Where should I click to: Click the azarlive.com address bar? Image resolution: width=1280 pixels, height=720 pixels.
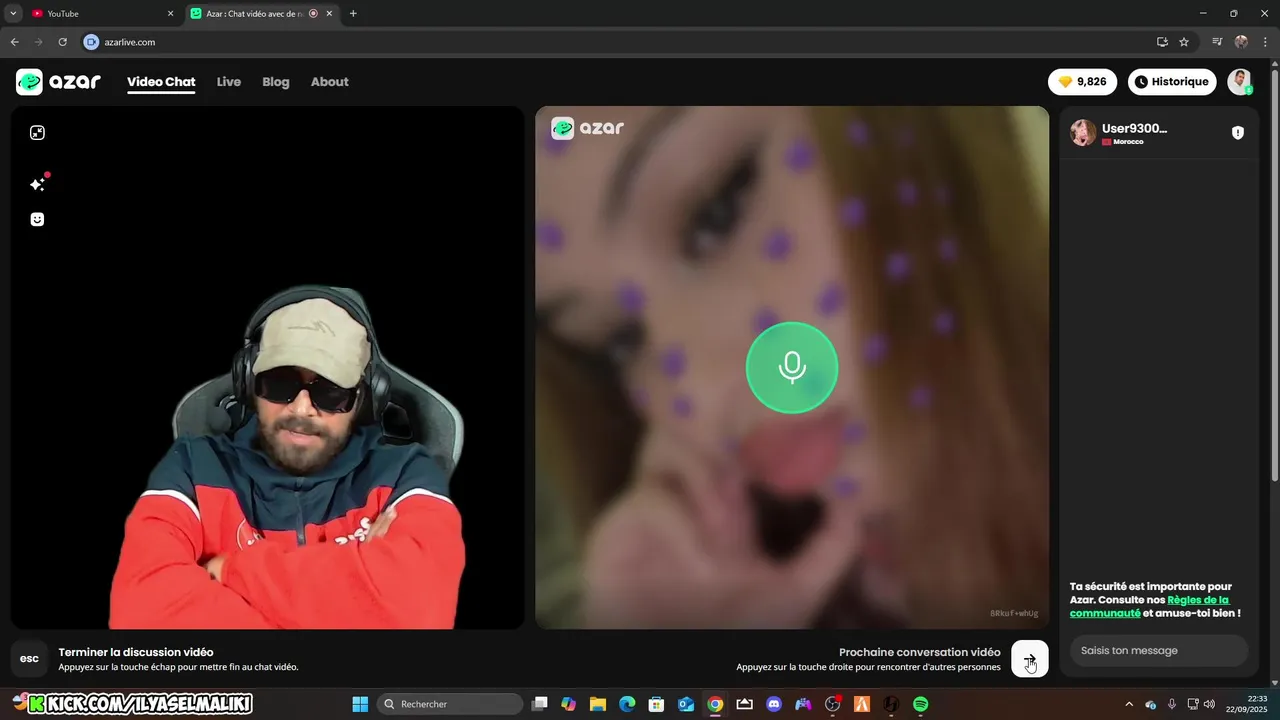pos(620,42)
